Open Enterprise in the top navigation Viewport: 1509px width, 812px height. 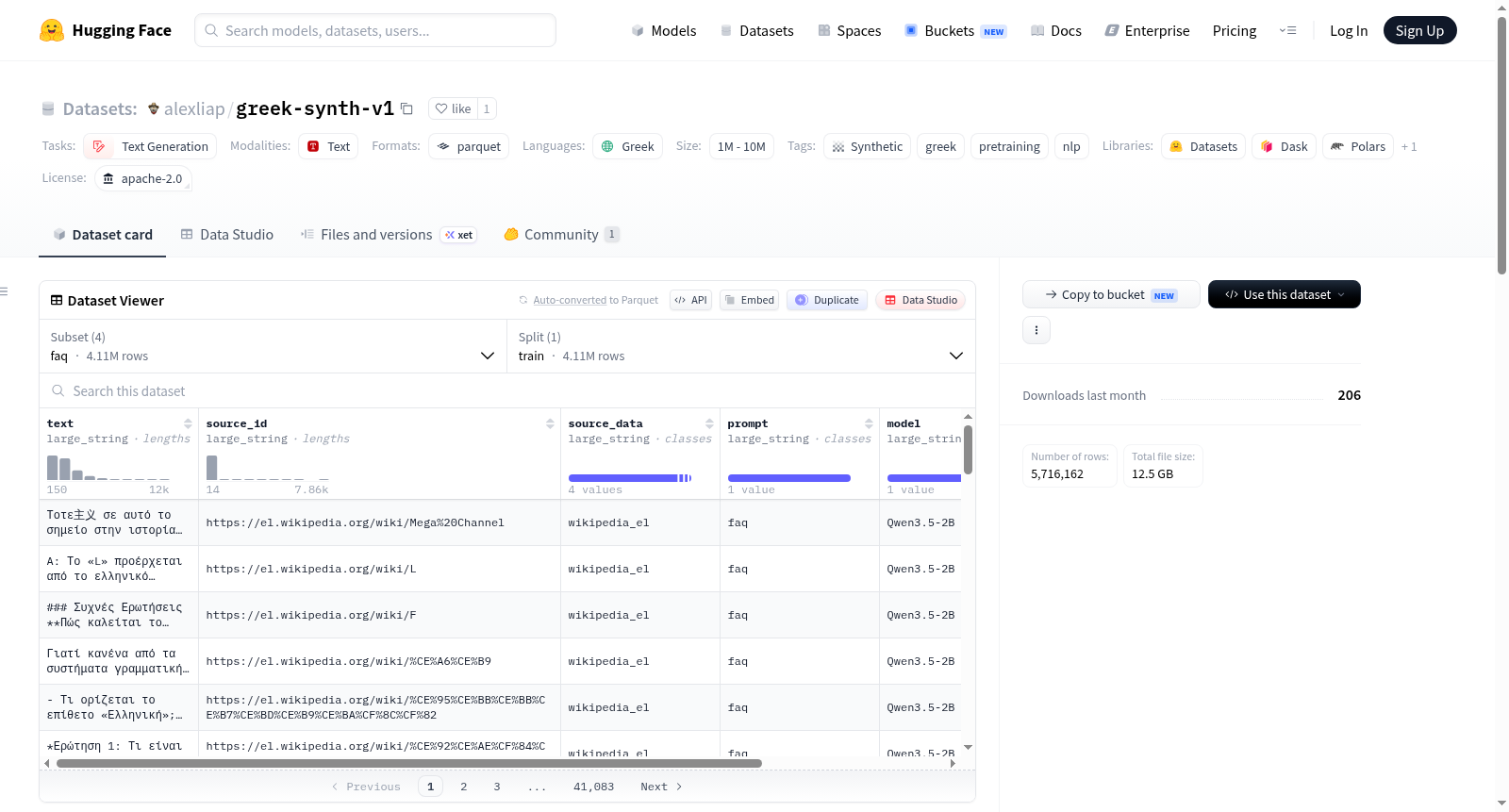(x=1147, y=30)
